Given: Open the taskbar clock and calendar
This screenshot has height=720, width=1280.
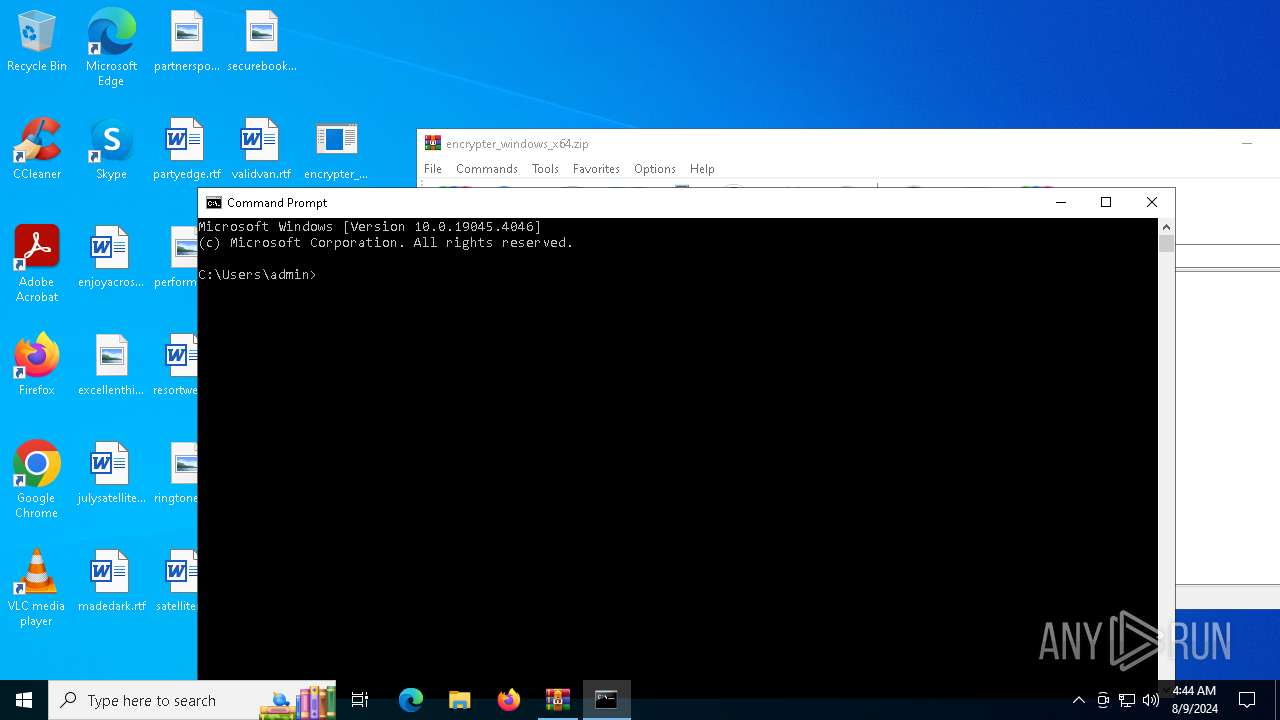Looking at the screenshot, I should (x=1194, y=700).
